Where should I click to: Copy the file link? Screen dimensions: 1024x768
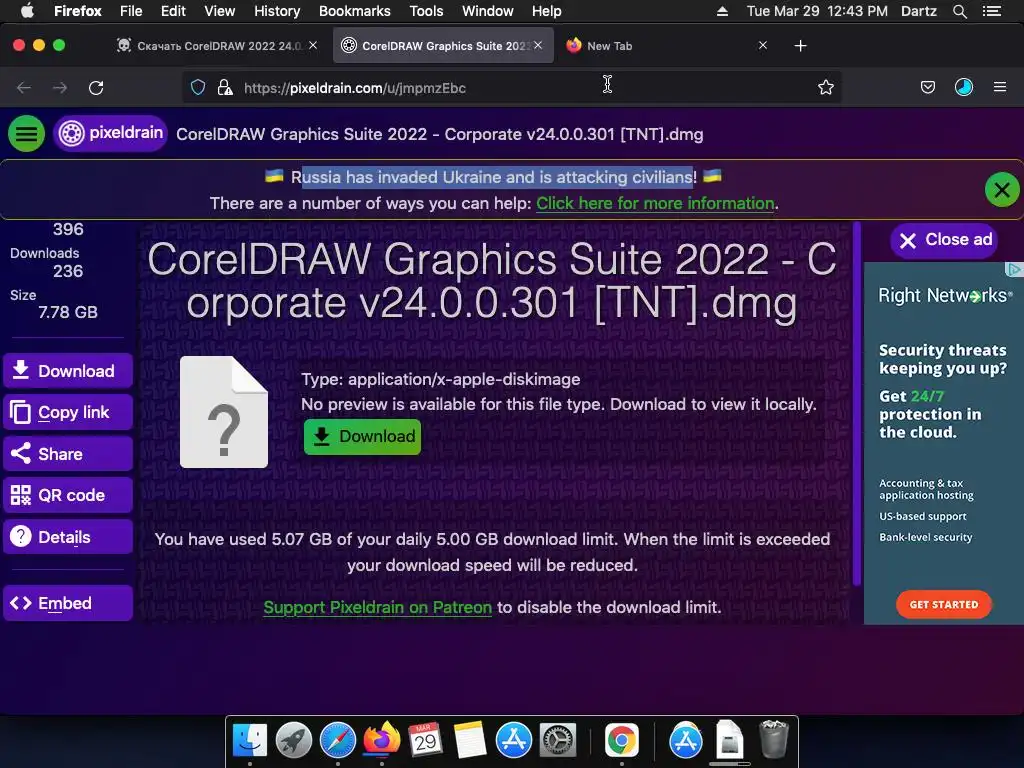68,412
